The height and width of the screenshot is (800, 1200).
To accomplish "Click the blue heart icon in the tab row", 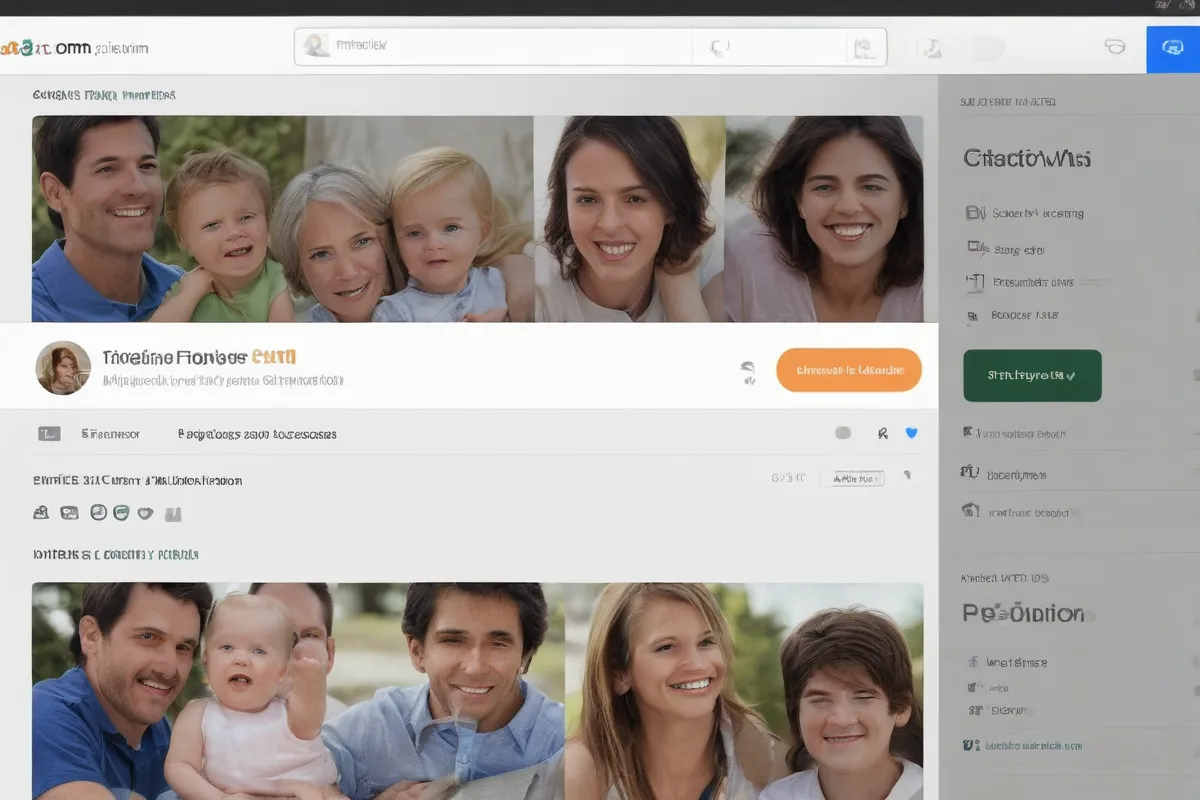I will [x=910, y=433].
